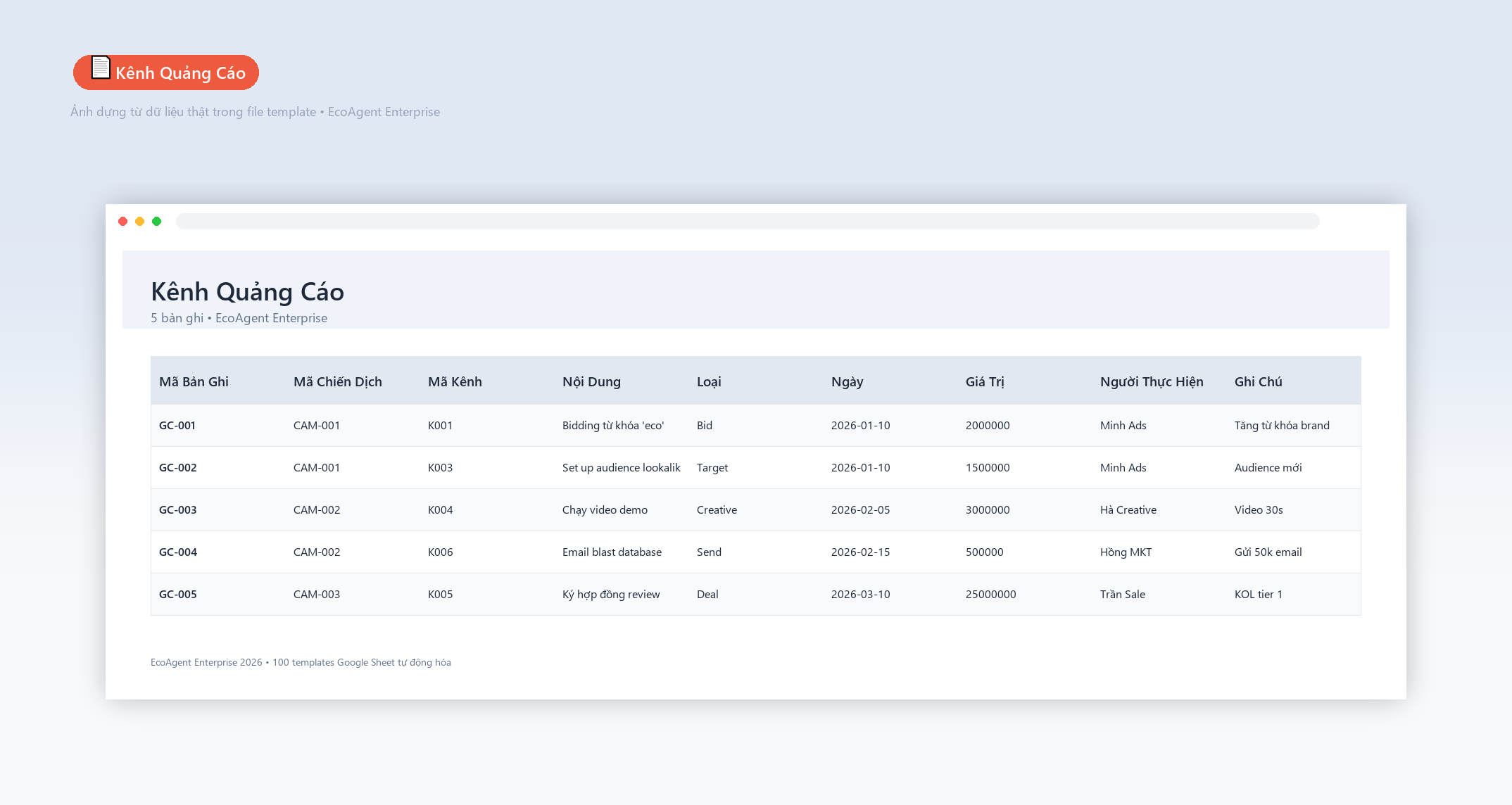The image size is (1512, 805).
Task: Click the red window close dot
Action: [123, 221]
